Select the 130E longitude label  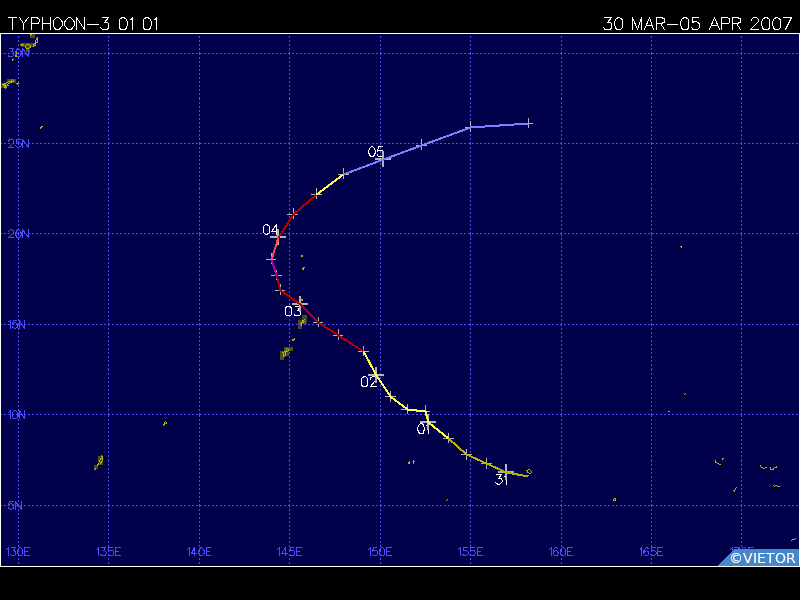click(18, 551)
